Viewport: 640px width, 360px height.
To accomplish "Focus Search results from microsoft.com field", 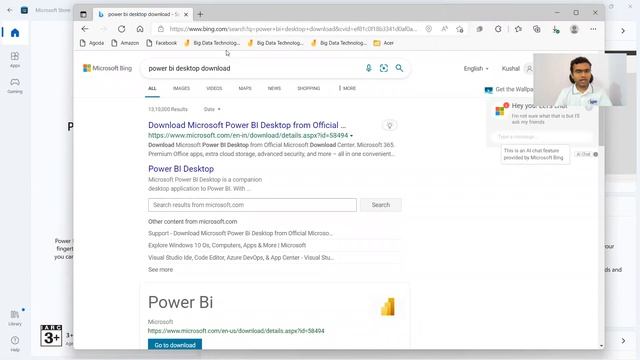I will pos(252,205).
